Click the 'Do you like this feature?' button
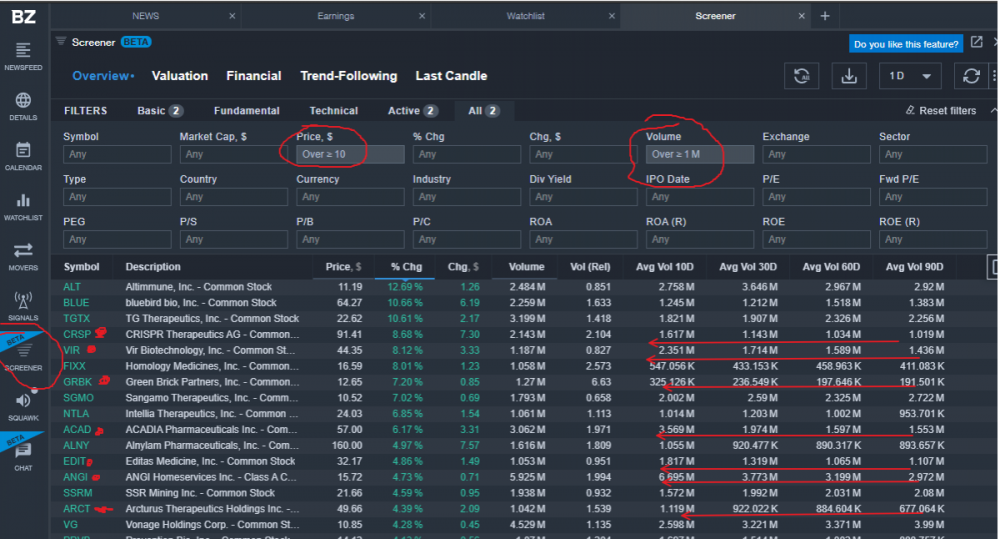Image resolution: width=1000 pixels, height=539 pixels. tap(906, 44)
